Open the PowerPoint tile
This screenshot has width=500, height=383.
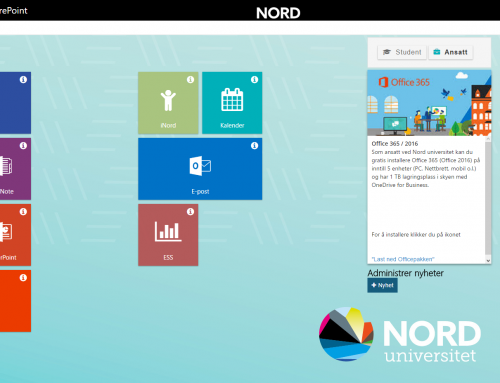15,235
